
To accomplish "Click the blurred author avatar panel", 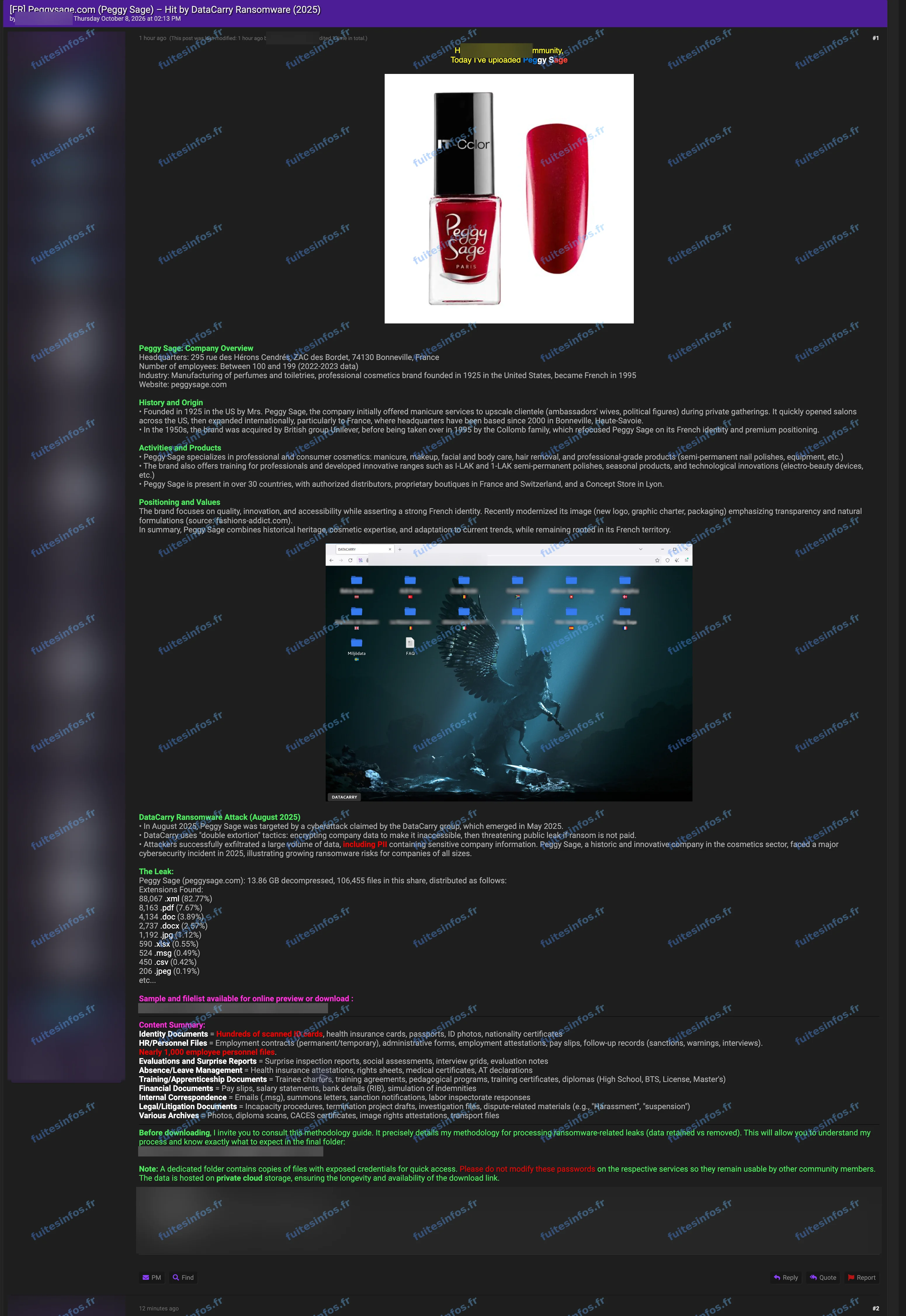I will click(x=66, y=556).
